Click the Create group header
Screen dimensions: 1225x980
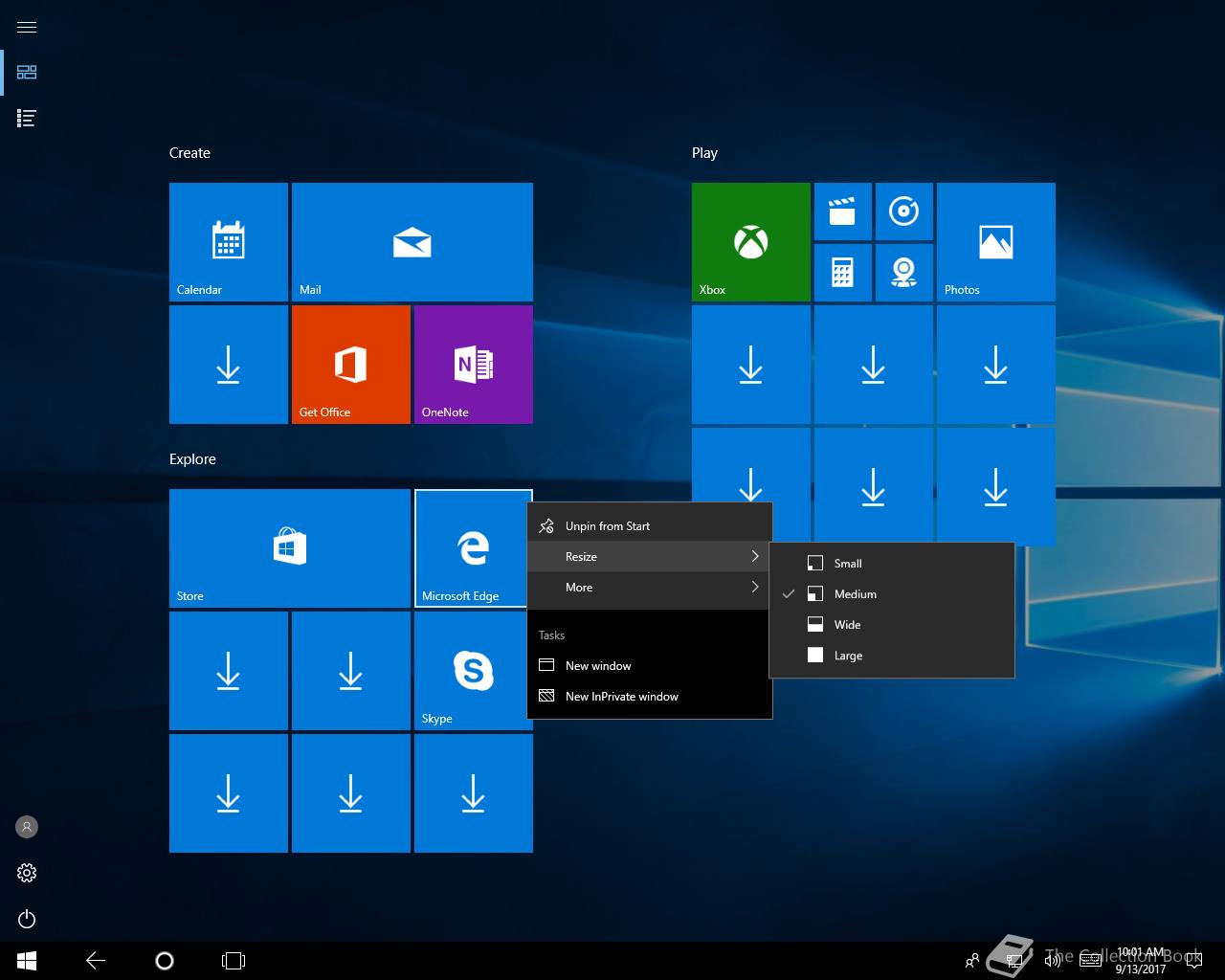(x=189, y=153)
